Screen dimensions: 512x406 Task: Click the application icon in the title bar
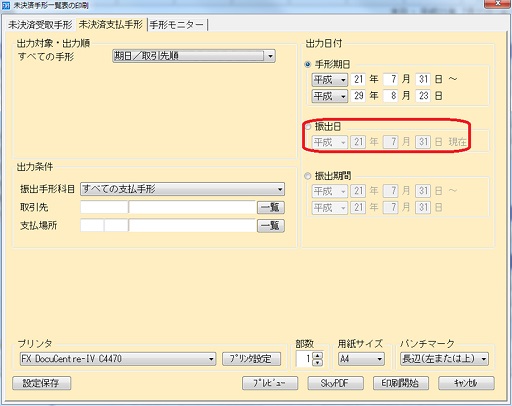pyautogui.click(x=6, y=6)
